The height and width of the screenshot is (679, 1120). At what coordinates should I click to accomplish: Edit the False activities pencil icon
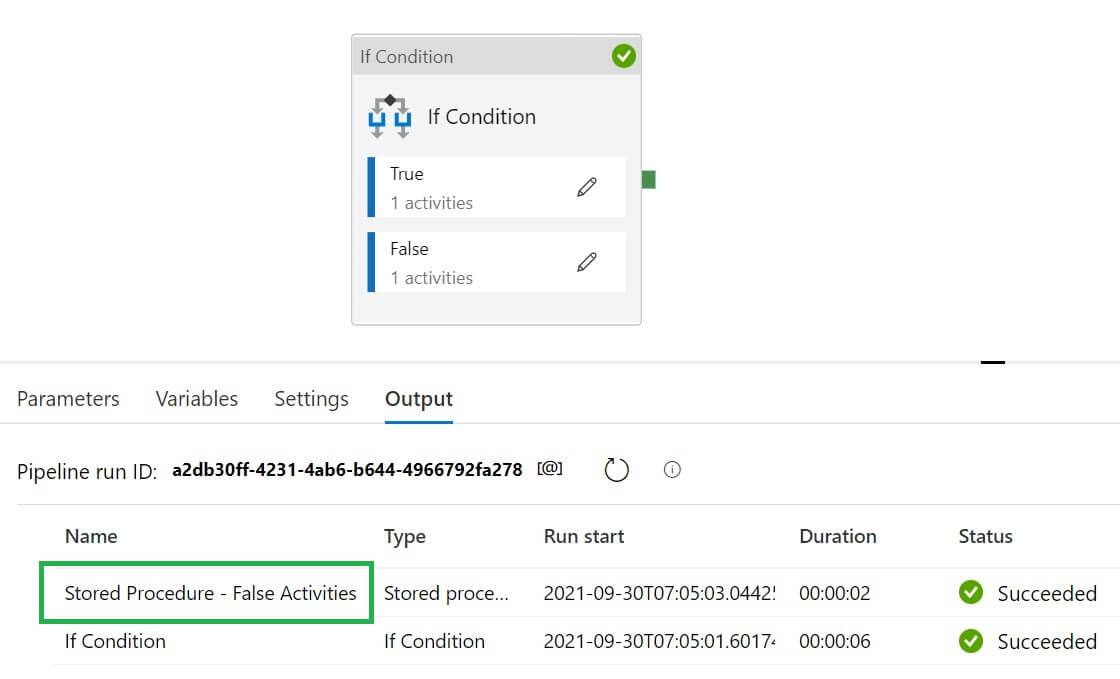tap(587, 262)
